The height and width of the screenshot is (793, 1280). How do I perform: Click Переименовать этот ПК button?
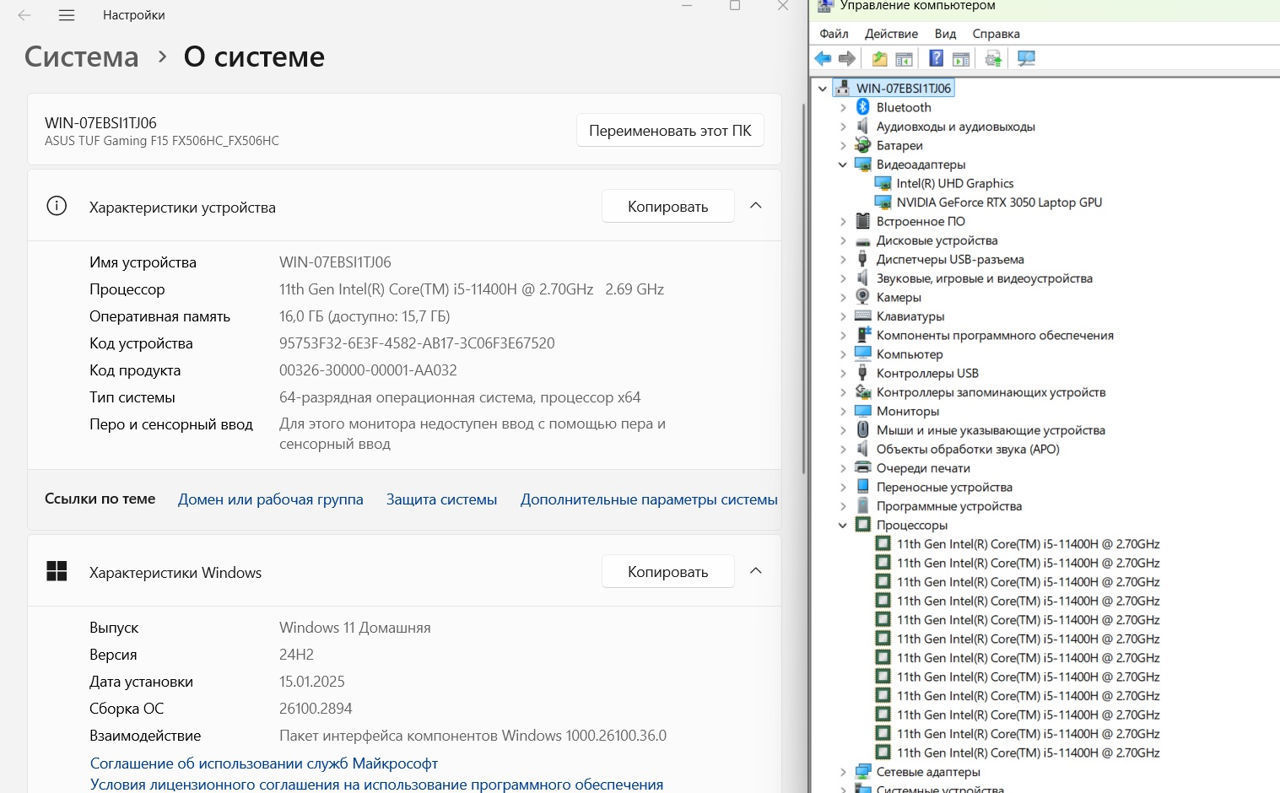pyautogui.click(x=669, y=130)
